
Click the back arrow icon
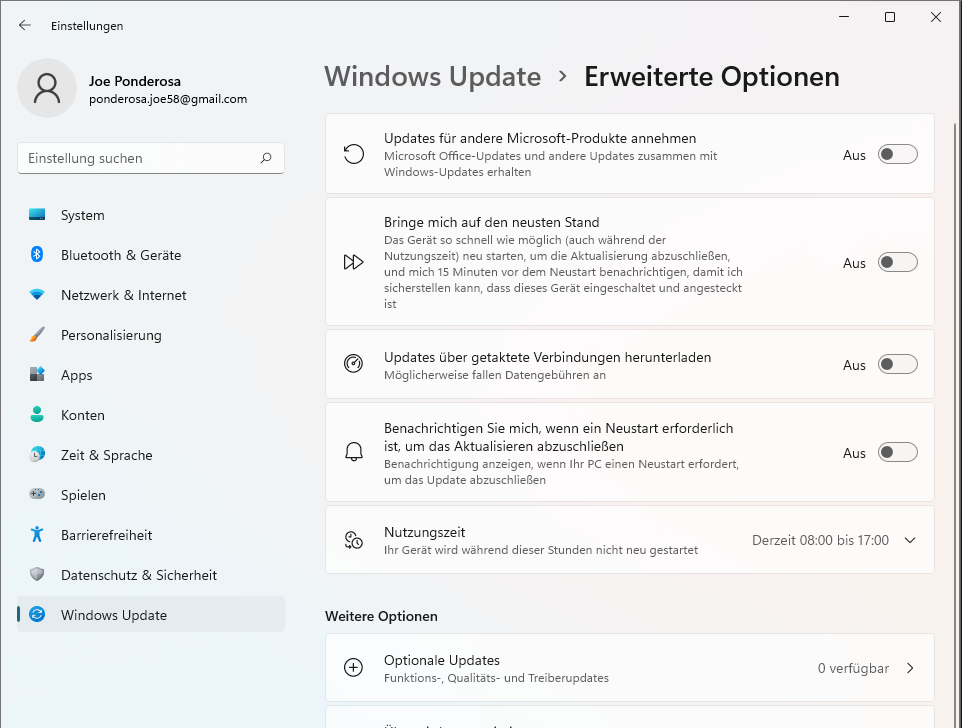point(25,26)
